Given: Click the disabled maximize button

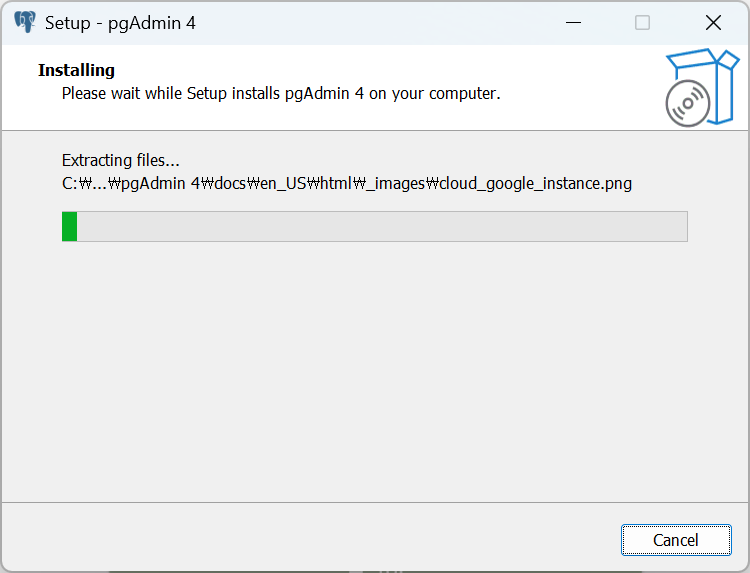Looking at the screenshot, I should coord(642,22).
